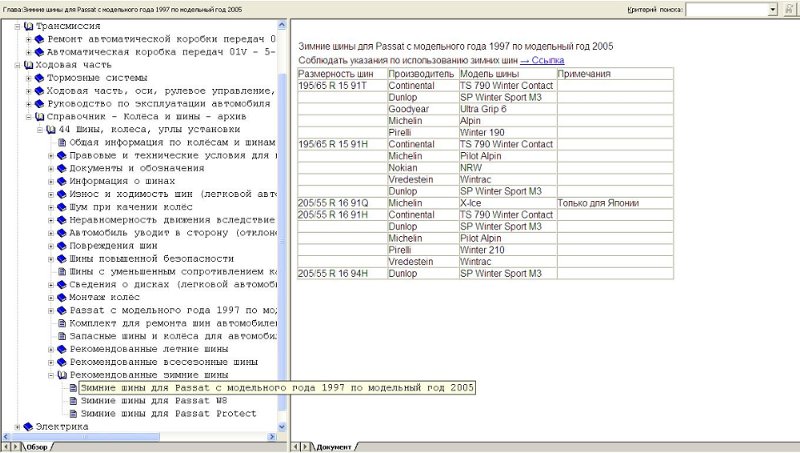Open the Ссылка link on winter tires
800x453 pixels.
(542, 60)
